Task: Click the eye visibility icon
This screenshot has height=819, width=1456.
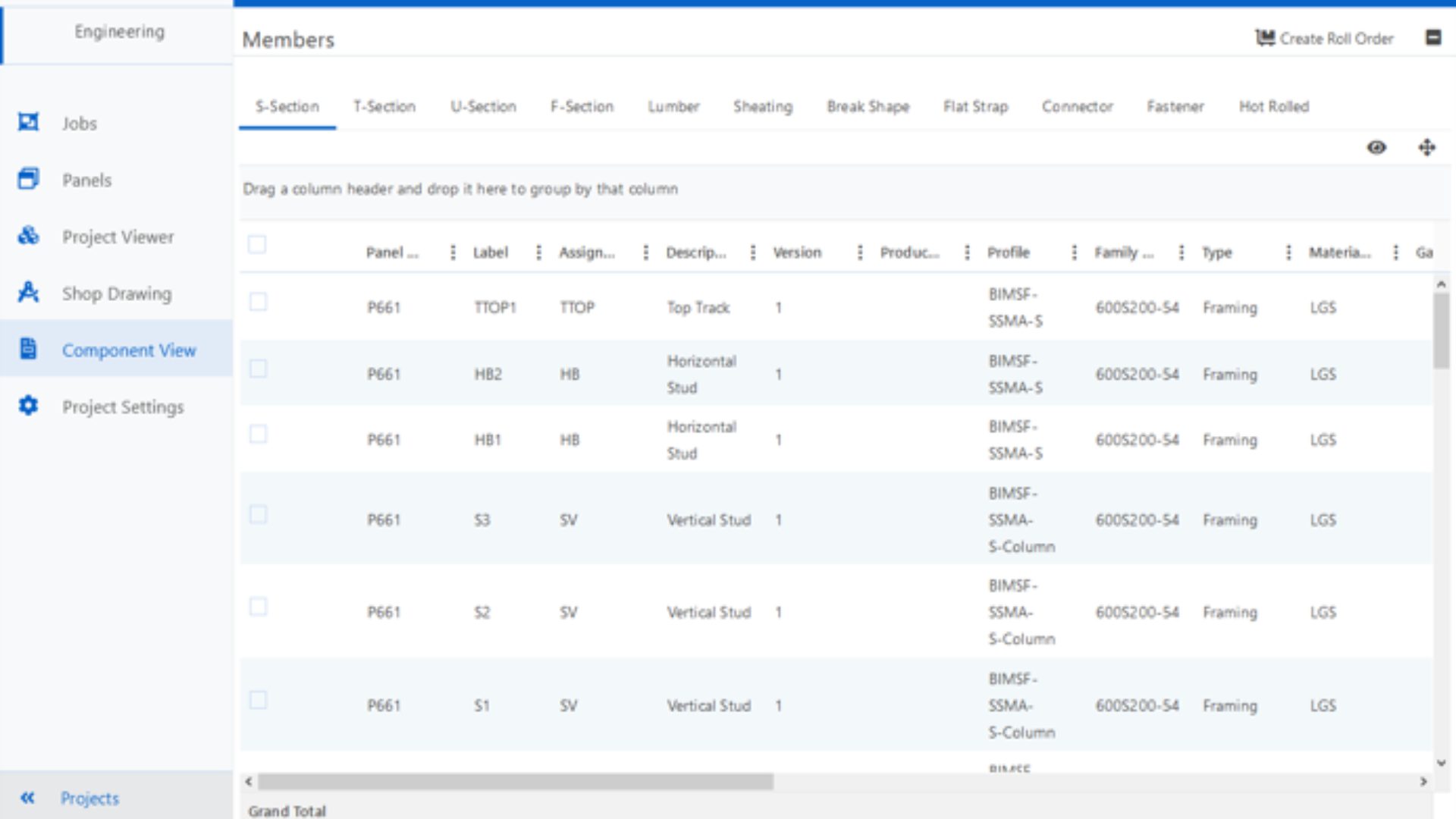Action: click(x=1377, y=147)
